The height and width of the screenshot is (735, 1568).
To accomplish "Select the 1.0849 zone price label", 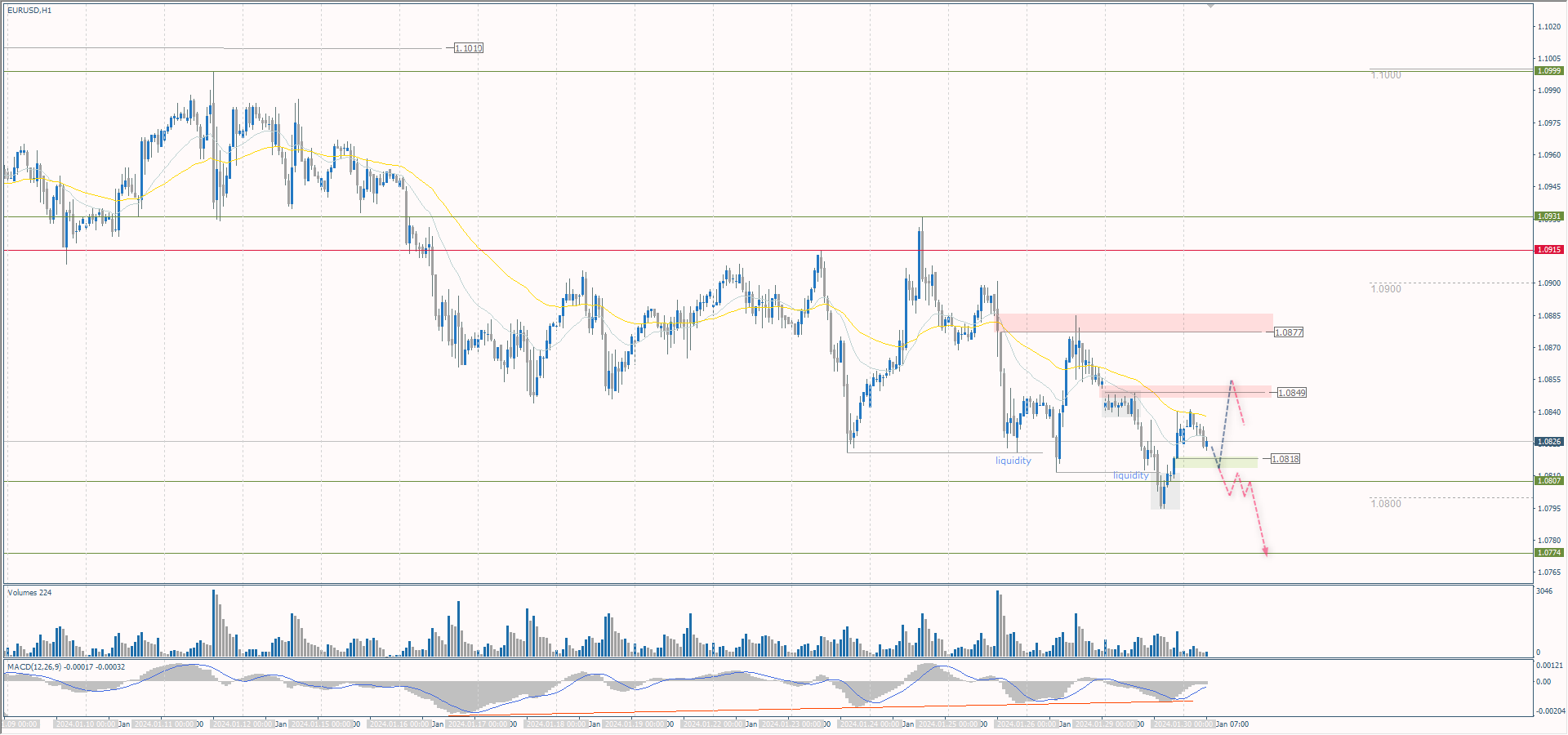I will pyautogui.click(x=1292, y=393).
